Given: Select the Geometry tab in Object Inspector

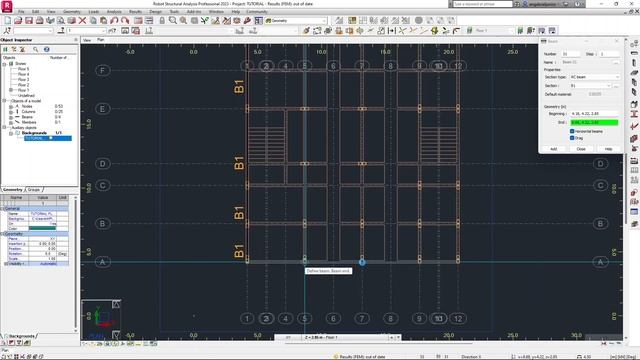Looking at the screenshot, I should point(13,190).
